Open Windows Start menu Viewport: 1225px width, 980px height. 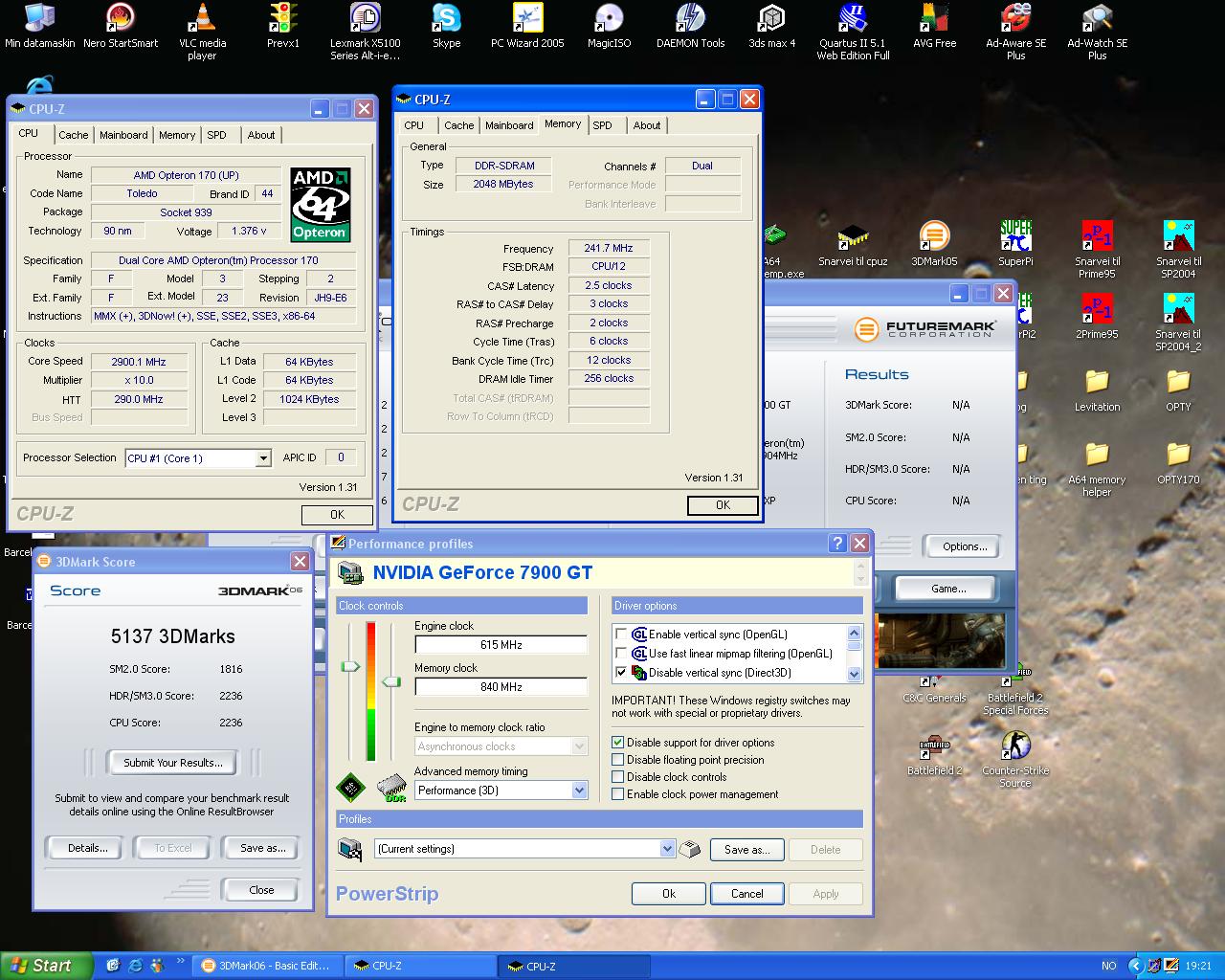[46, 966]
